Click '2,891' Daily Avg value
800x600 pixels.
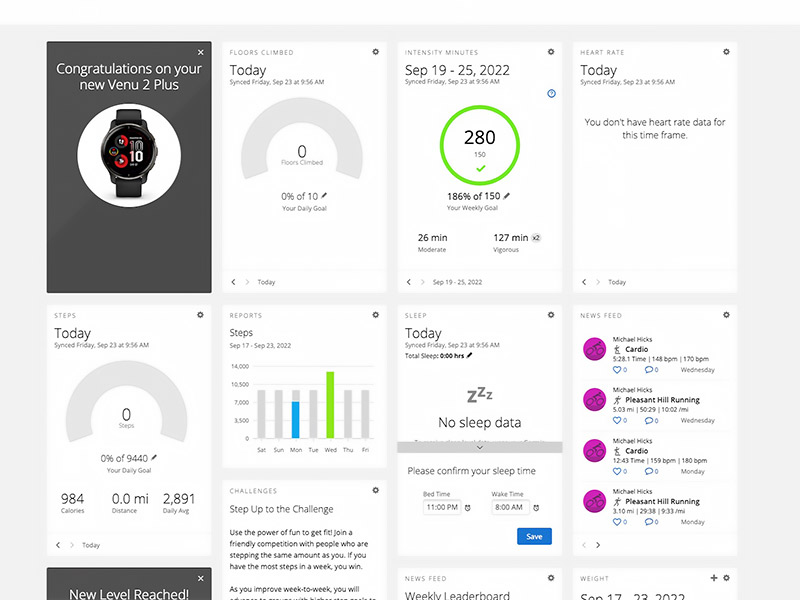pyautogui.click(x=179, y=498)
